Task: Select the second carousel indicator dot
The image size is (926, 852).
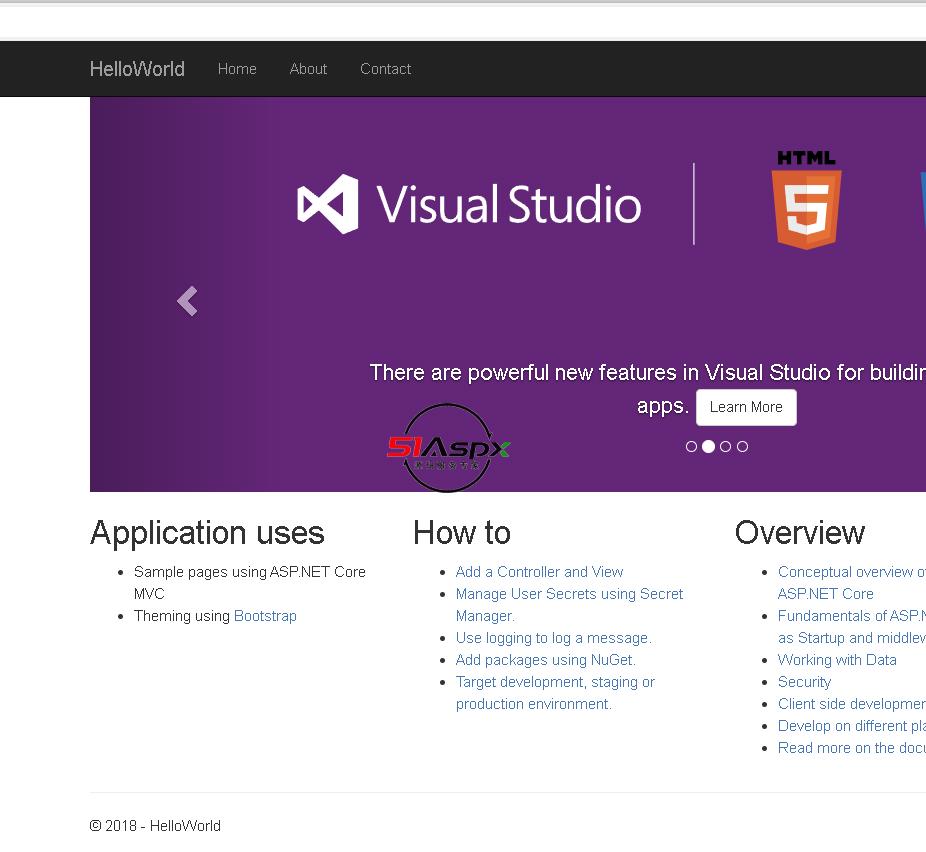Action: (x=708, y=447)
